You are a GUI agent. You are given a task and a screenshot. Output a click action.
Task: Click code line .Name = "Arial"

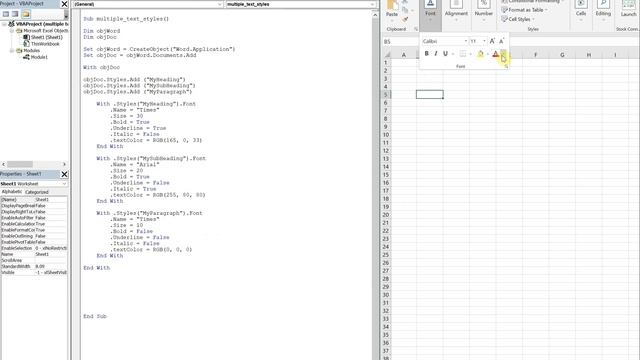pos(135,164)
